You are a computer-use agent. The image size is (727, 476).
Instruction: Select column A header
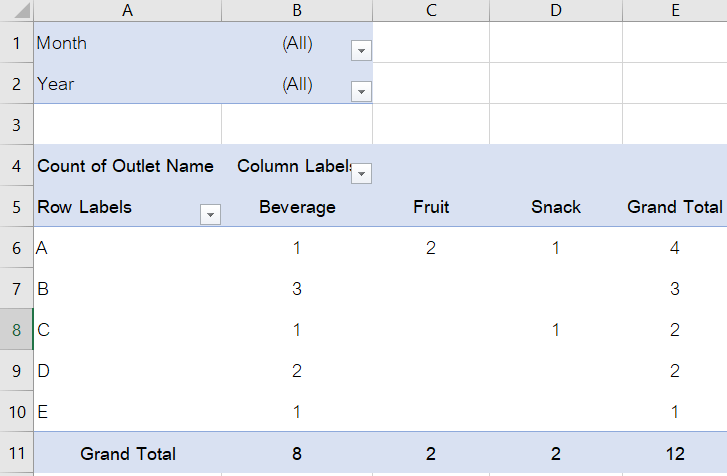click(127, 10)
